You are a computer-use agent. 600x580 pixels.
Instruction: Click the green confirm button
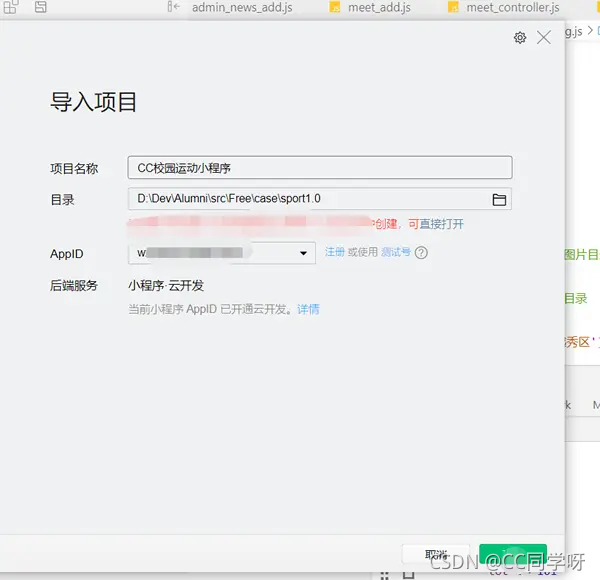point(513,554)
